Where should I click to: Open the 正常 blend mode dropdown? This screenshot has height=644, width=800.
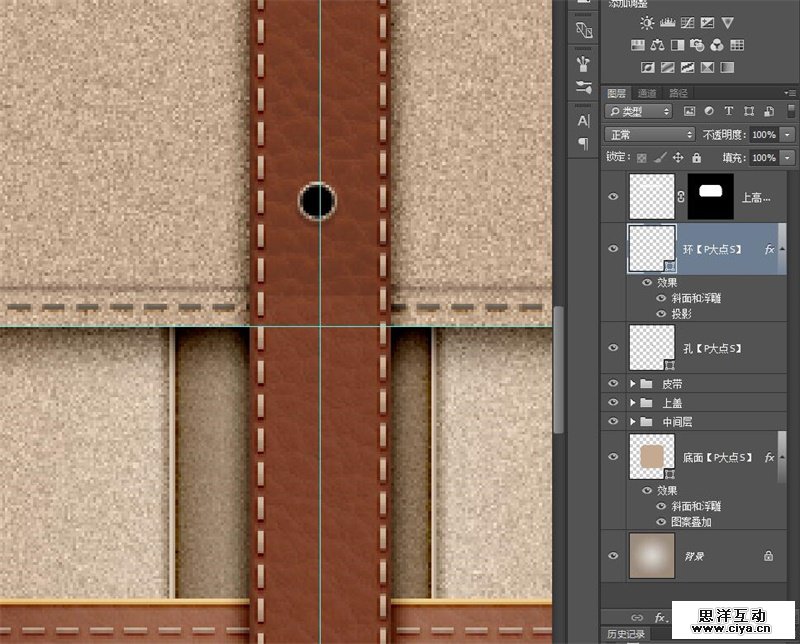point(650,134)
